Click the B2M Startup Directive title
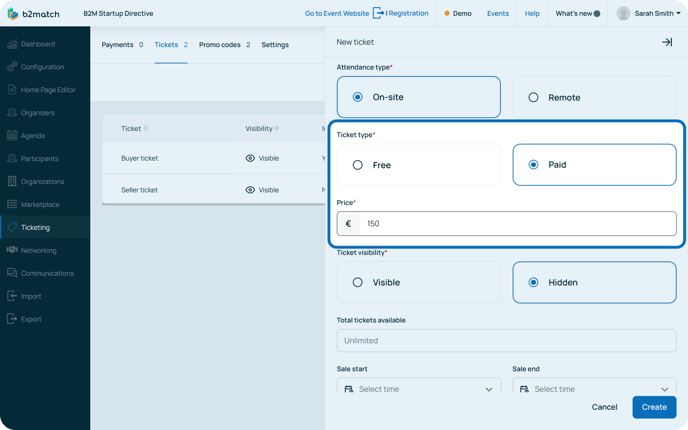Screen dimensions: 688x430 pyautogui.click(x=118, y=14)
